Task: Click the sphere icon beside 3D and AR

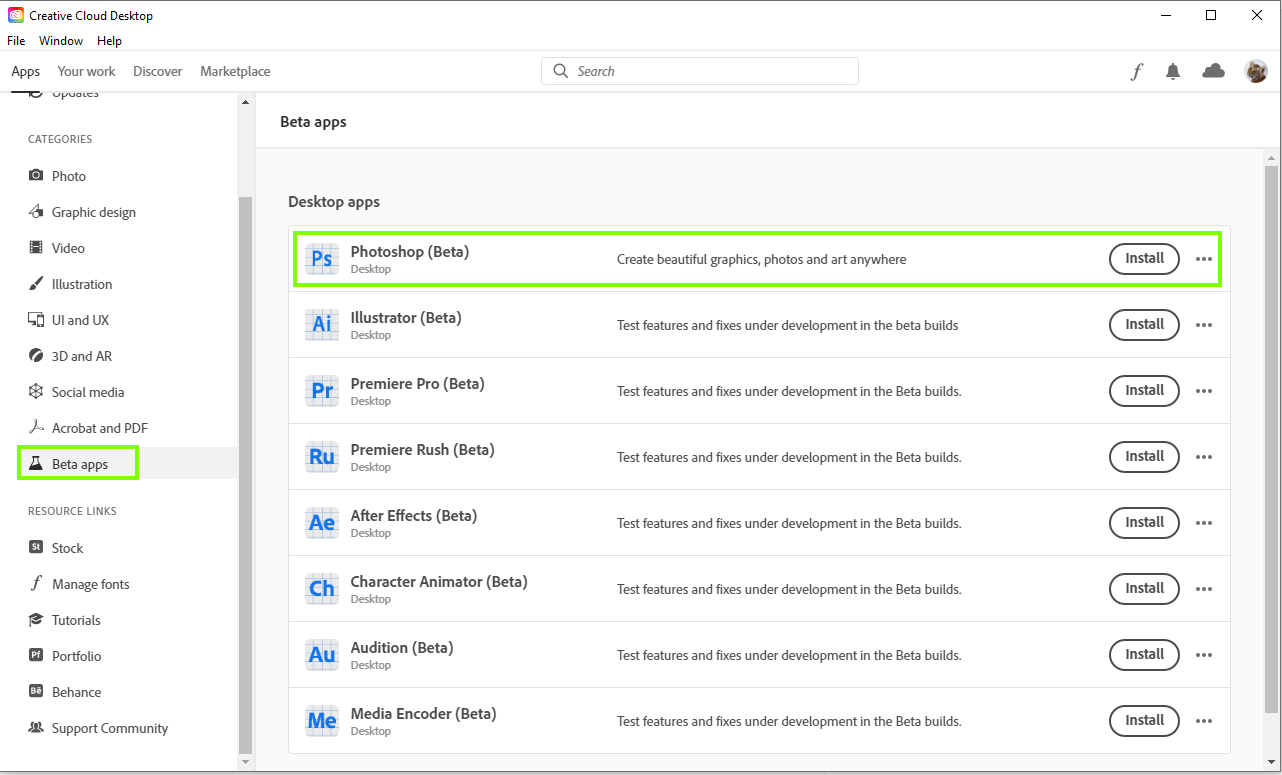Action: [x=36, y=356]
